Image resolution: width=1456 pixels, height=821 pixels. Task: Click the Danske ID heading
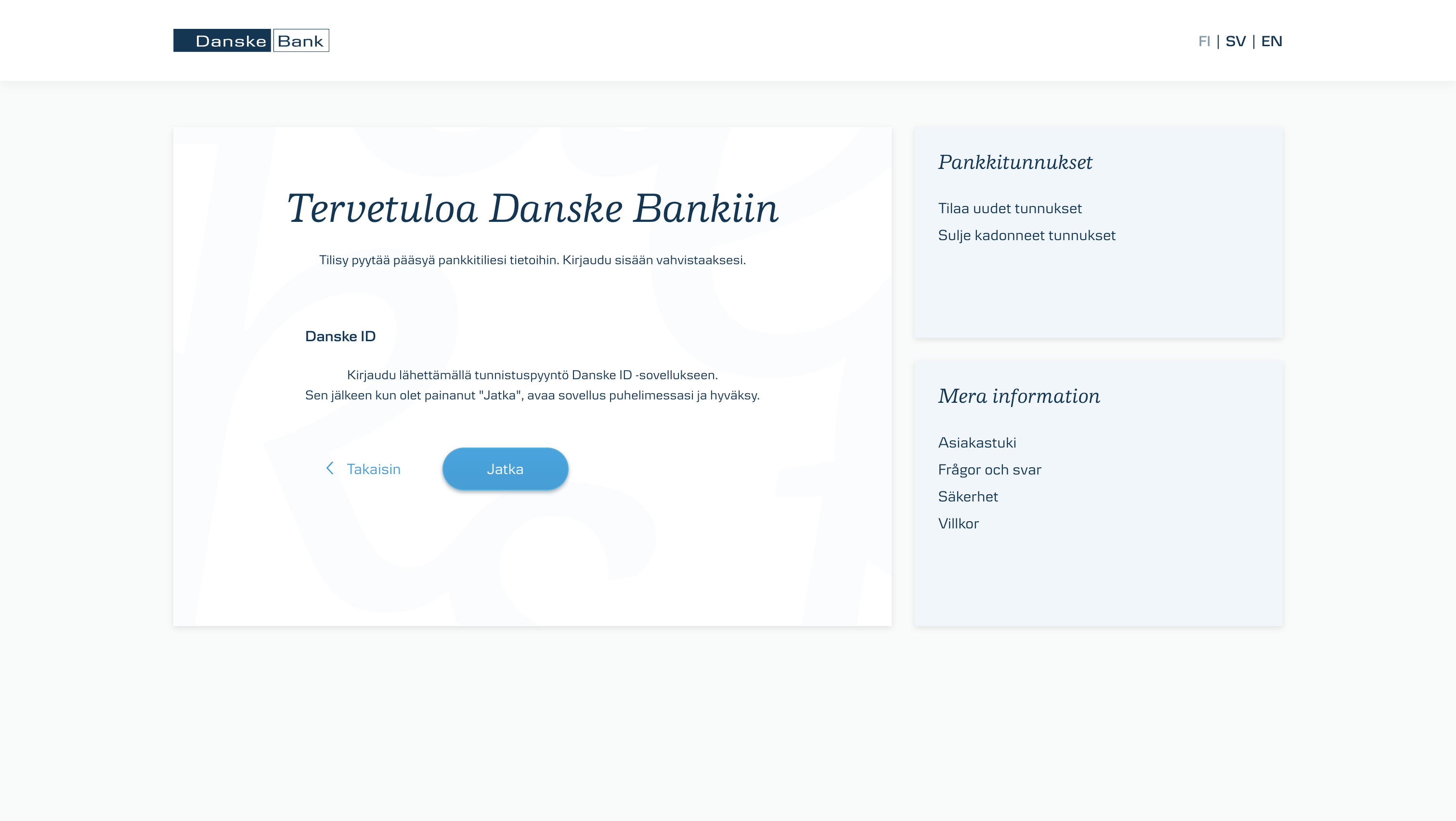(340, 337)
